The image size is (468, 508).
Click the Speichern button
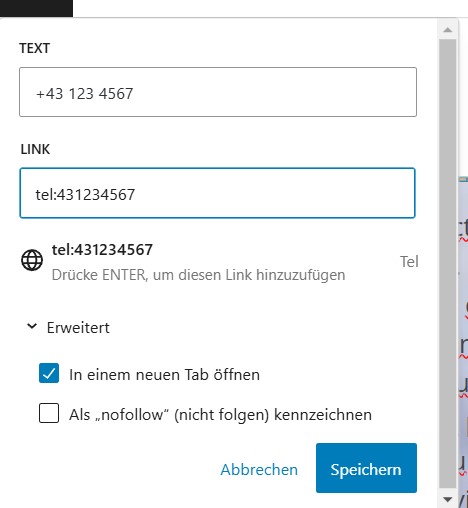(x=366, y=468)
